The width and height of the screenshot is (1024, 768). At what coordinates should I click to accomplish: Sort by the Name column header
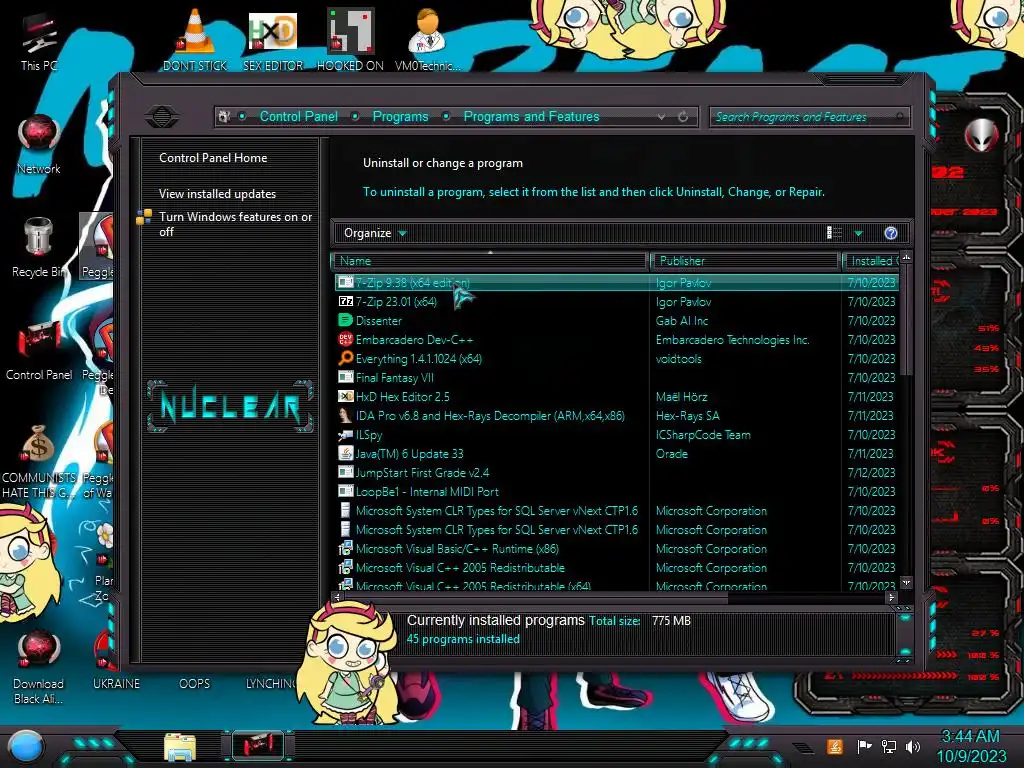[x=489, y=261]
